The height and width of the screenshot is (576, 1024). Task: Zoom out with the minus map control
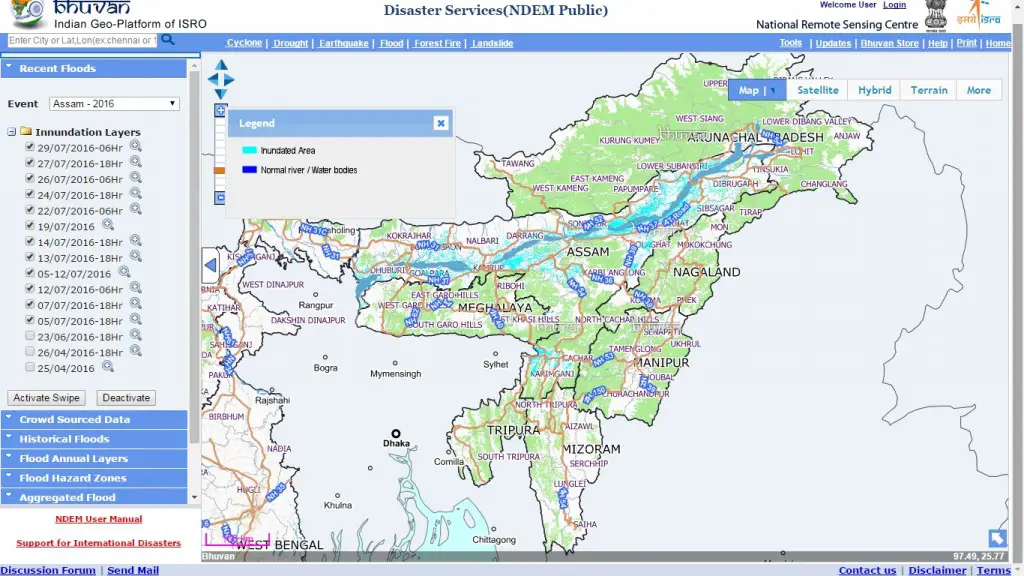click(x=220, y=197)
